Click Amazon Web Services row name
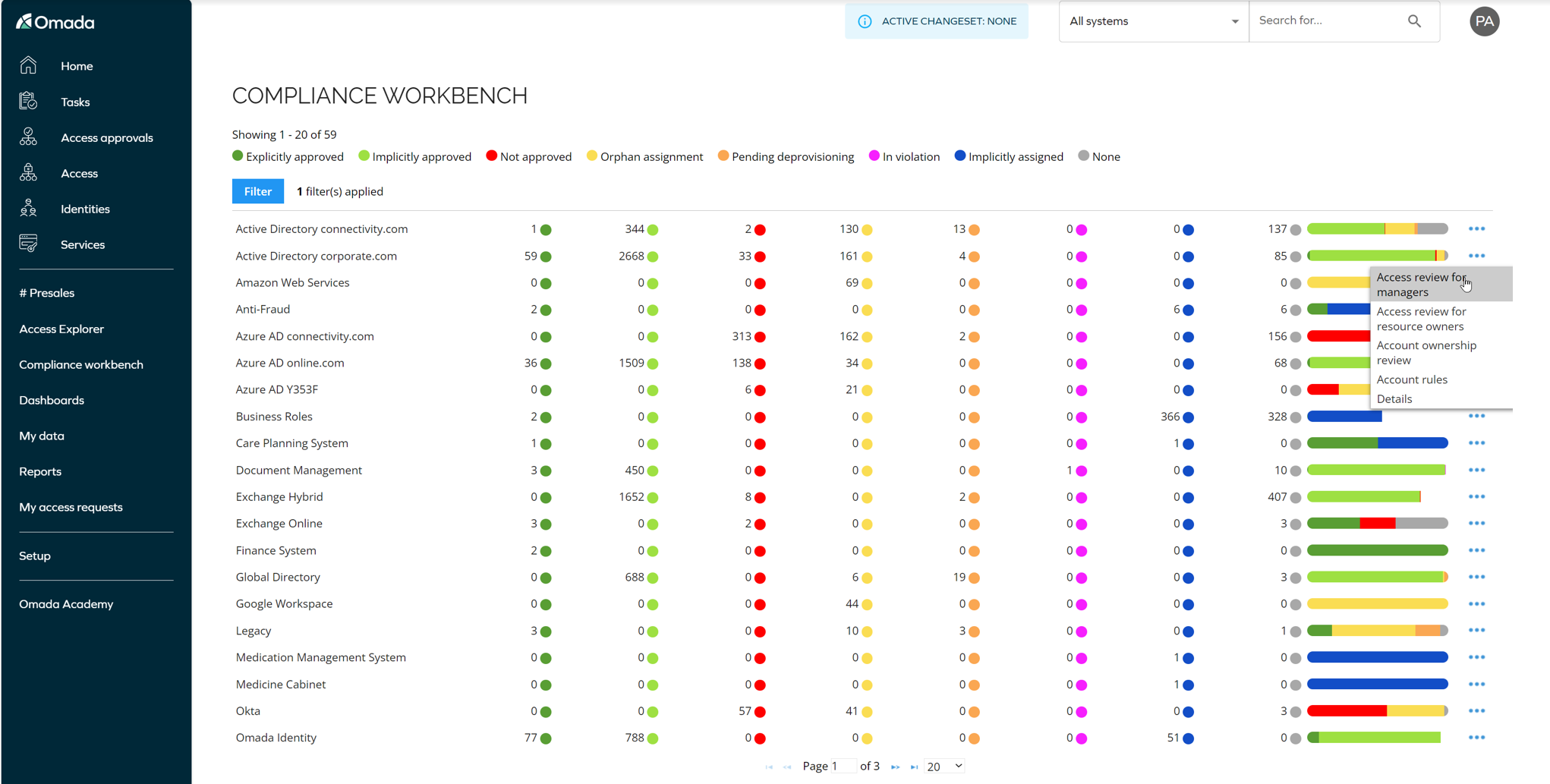Screen dimensions: 1550x784 [x=292, y=282]
